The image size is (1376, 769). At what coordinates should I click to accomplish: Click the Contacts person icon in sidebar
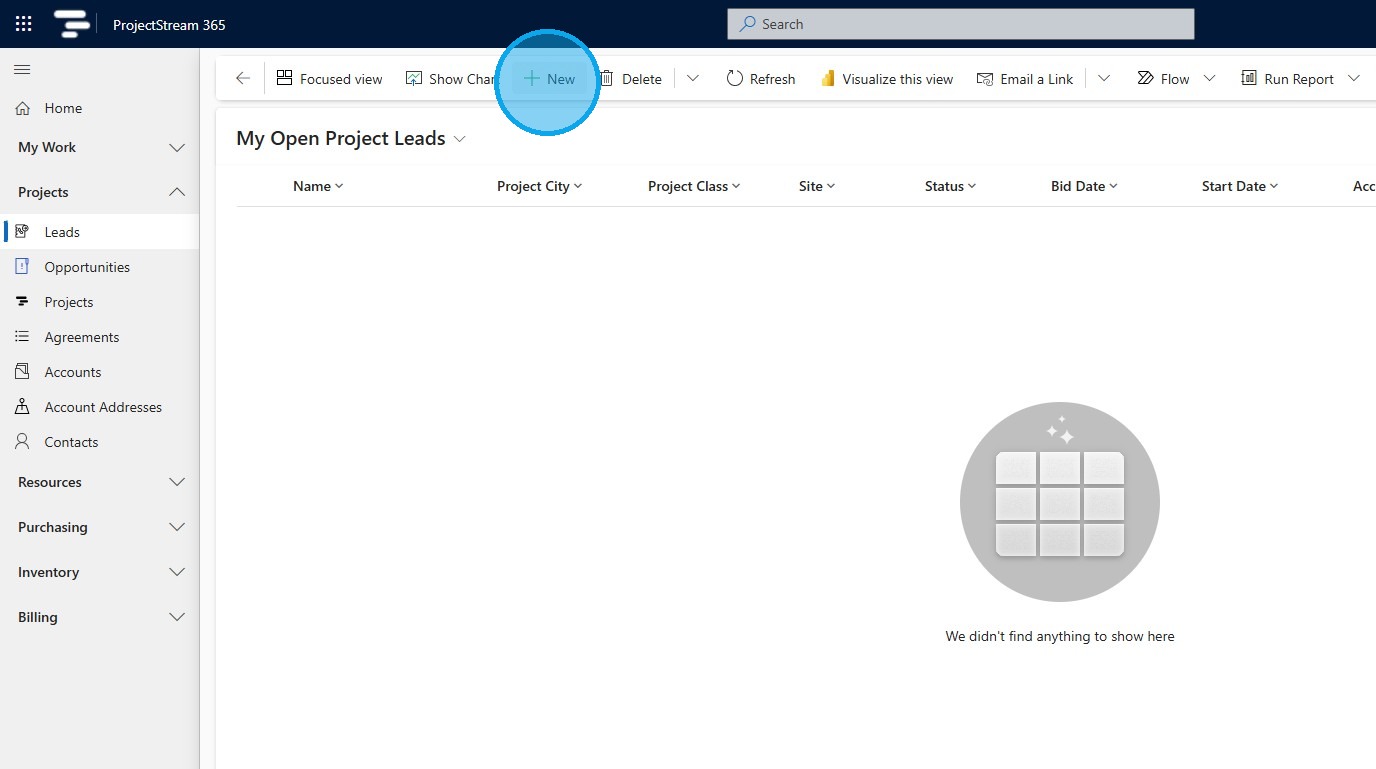(23, 441)
